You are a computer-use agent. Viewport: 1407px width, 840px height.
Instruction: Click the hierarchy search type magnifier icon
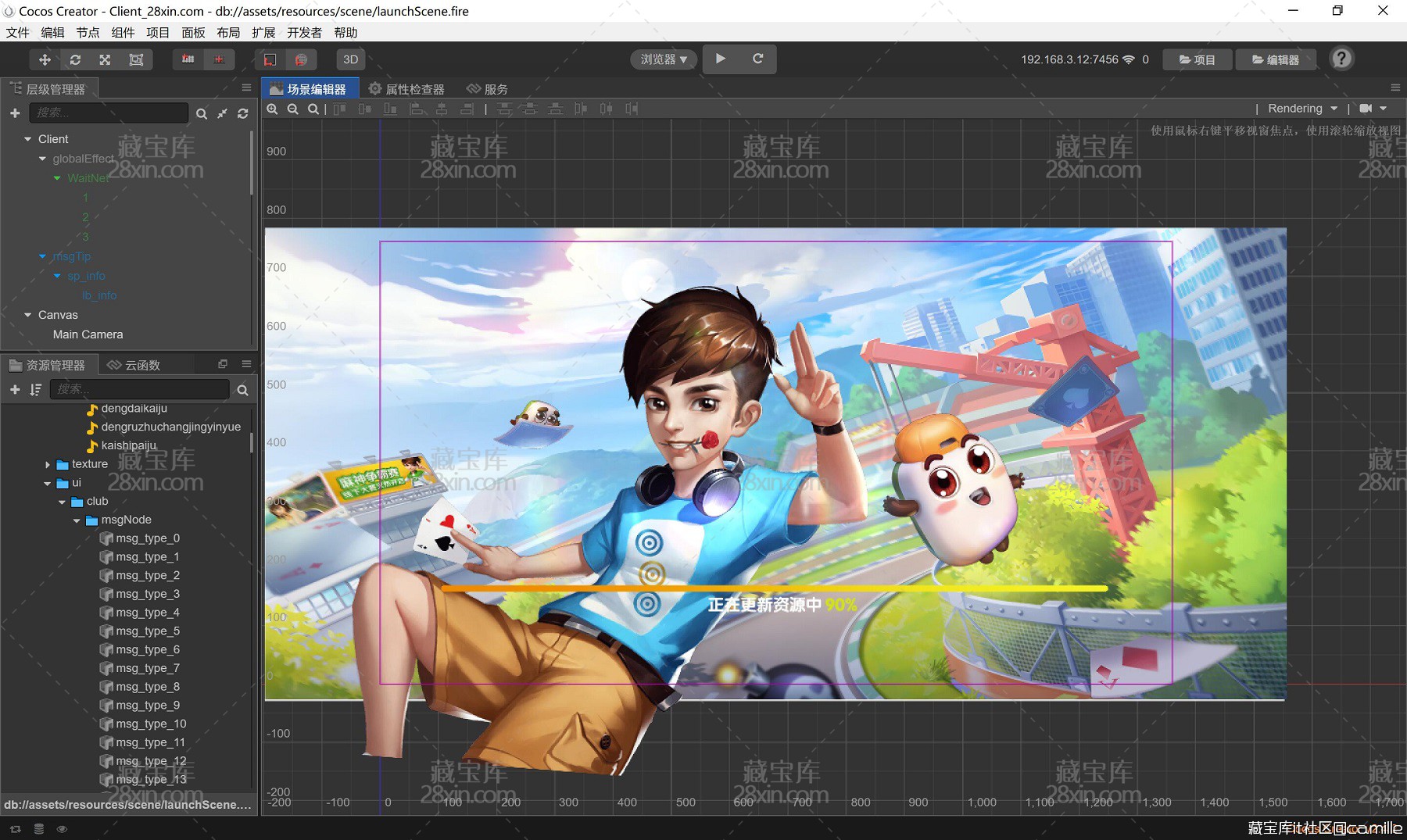pos(202,114)
